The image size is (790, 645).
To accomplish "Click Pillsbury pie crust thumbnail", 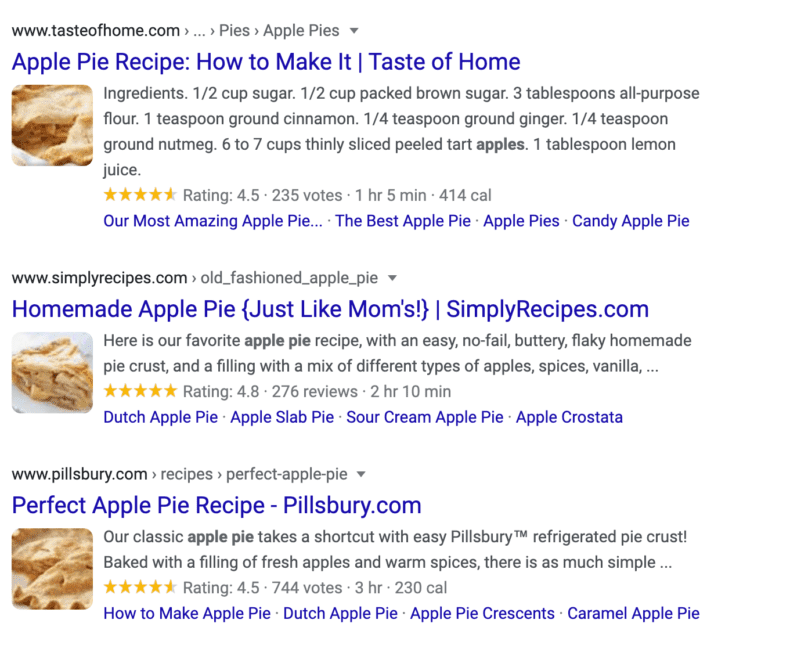I will 52,569.
